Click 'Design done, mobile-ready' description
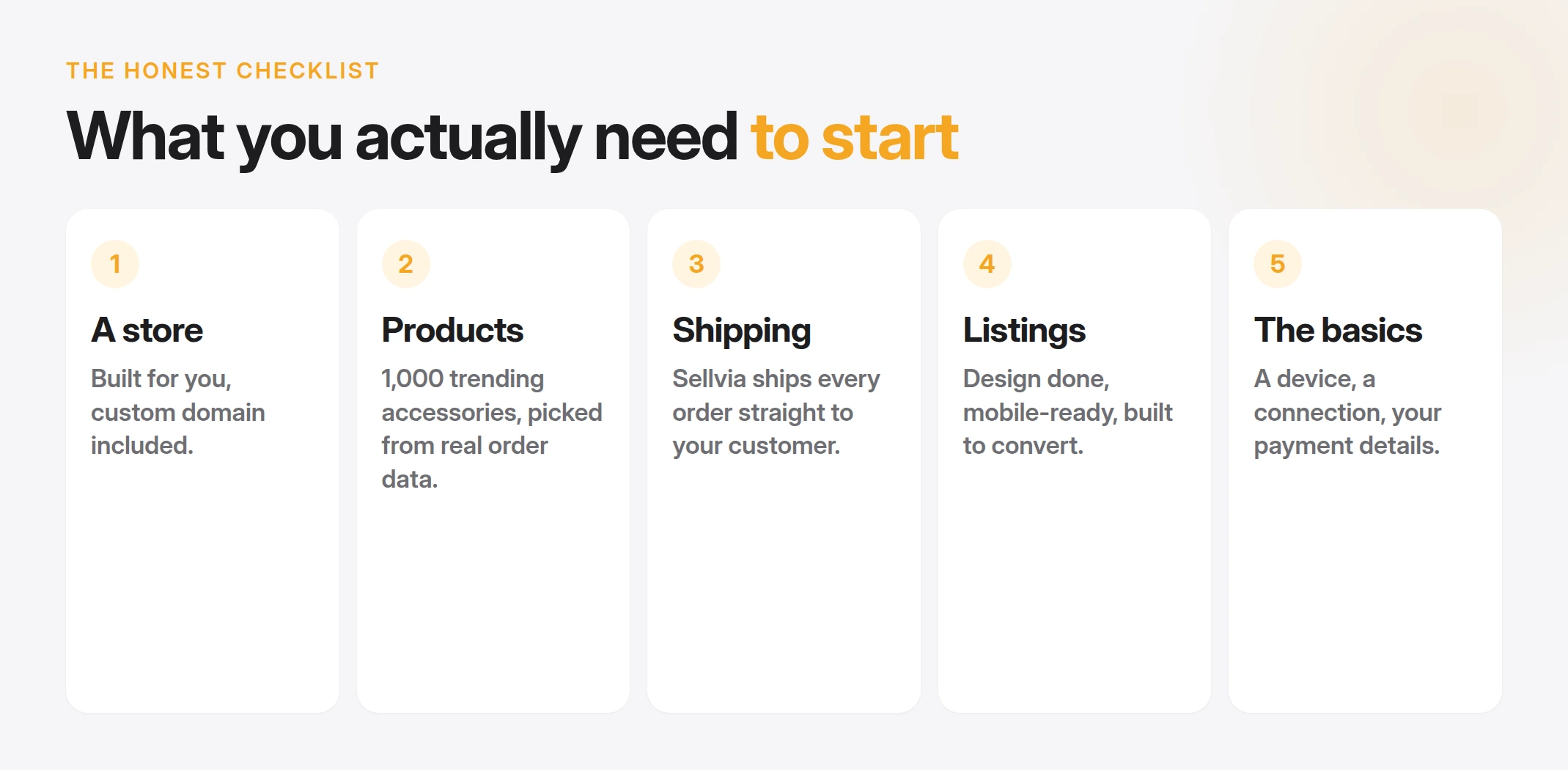 click(1068, 412)
